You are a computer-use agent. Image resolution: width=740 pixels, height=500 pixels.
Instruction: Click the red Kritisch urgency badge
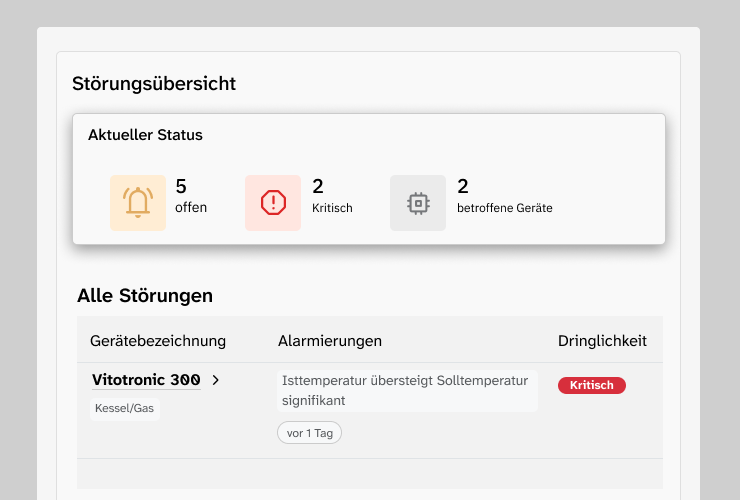pyautogui.click(x=592, y=385)
